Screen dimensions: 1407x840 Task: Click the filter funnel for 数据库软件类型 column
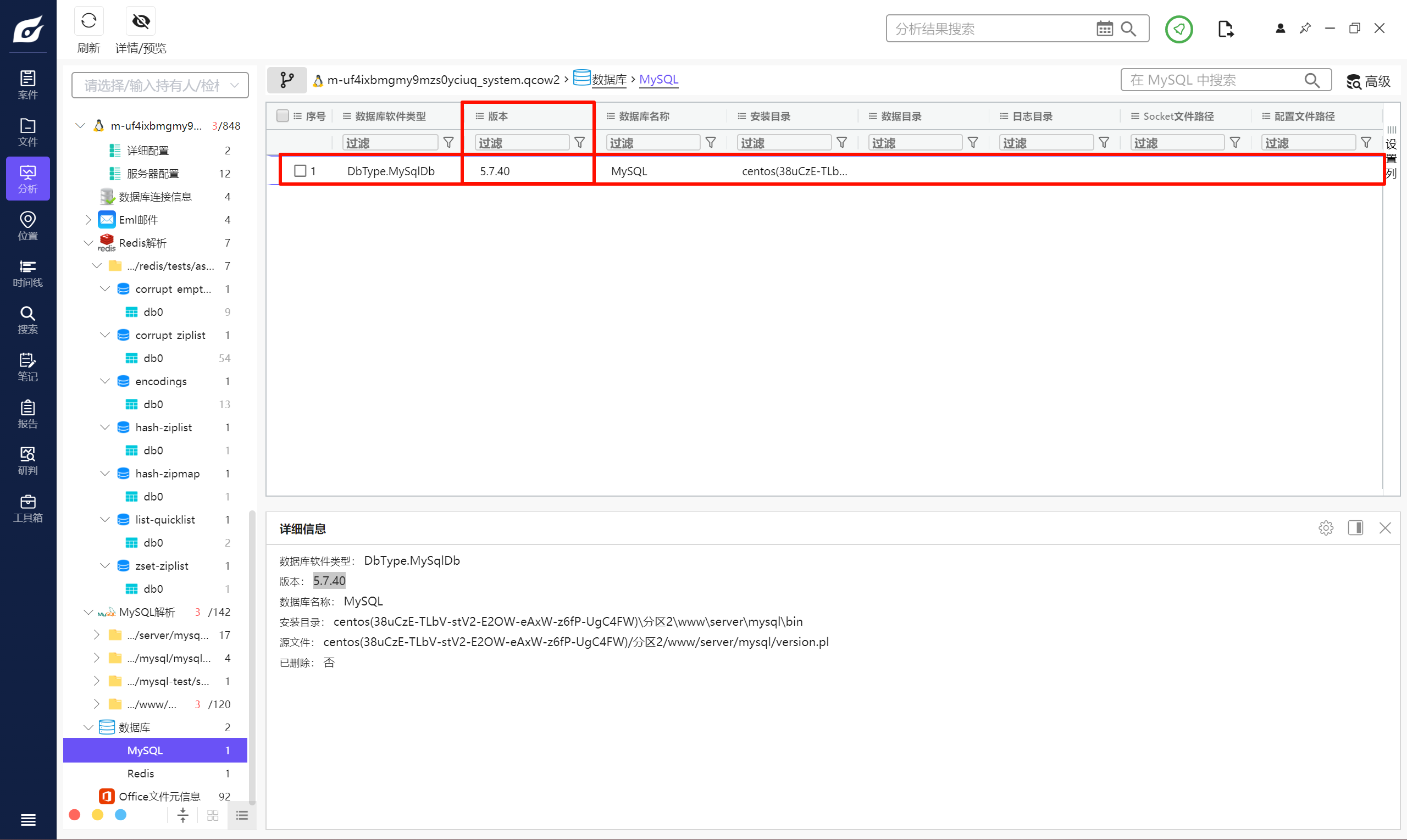click(448, 142)
